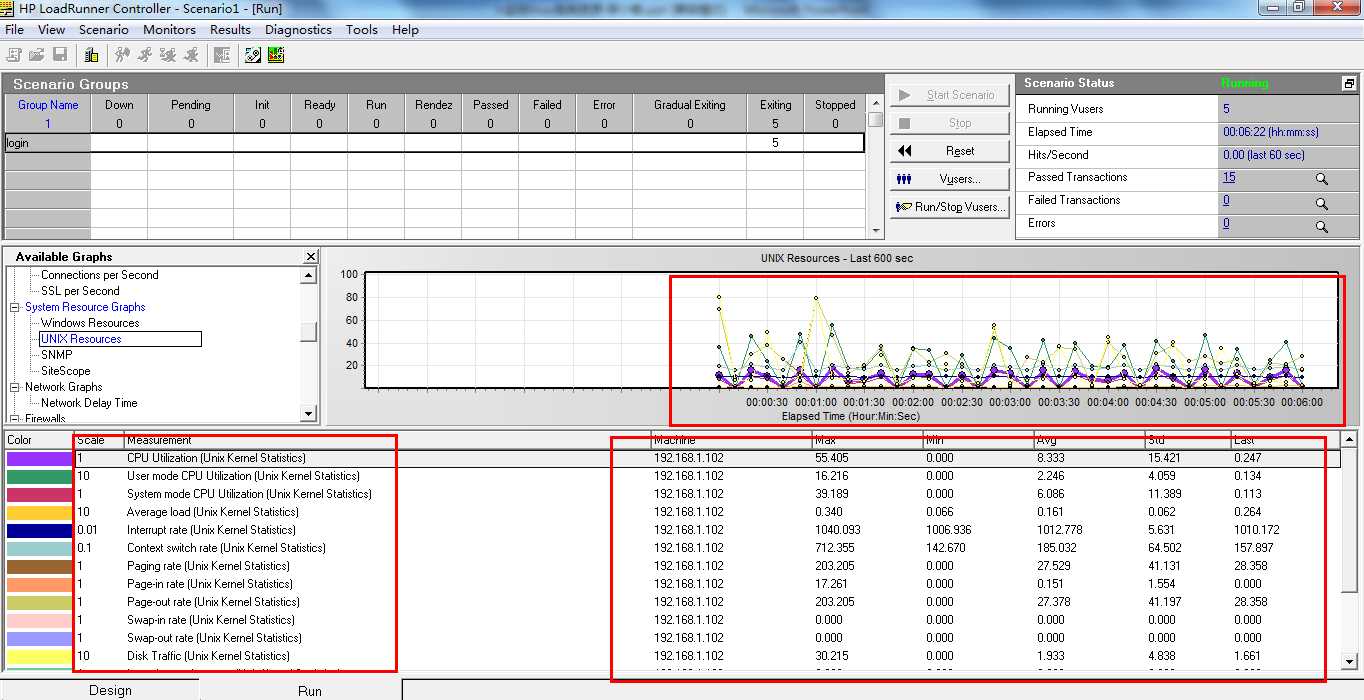Screen dimensions: 1364x700
Task: Open the Results menu
Action: point(231,29)
